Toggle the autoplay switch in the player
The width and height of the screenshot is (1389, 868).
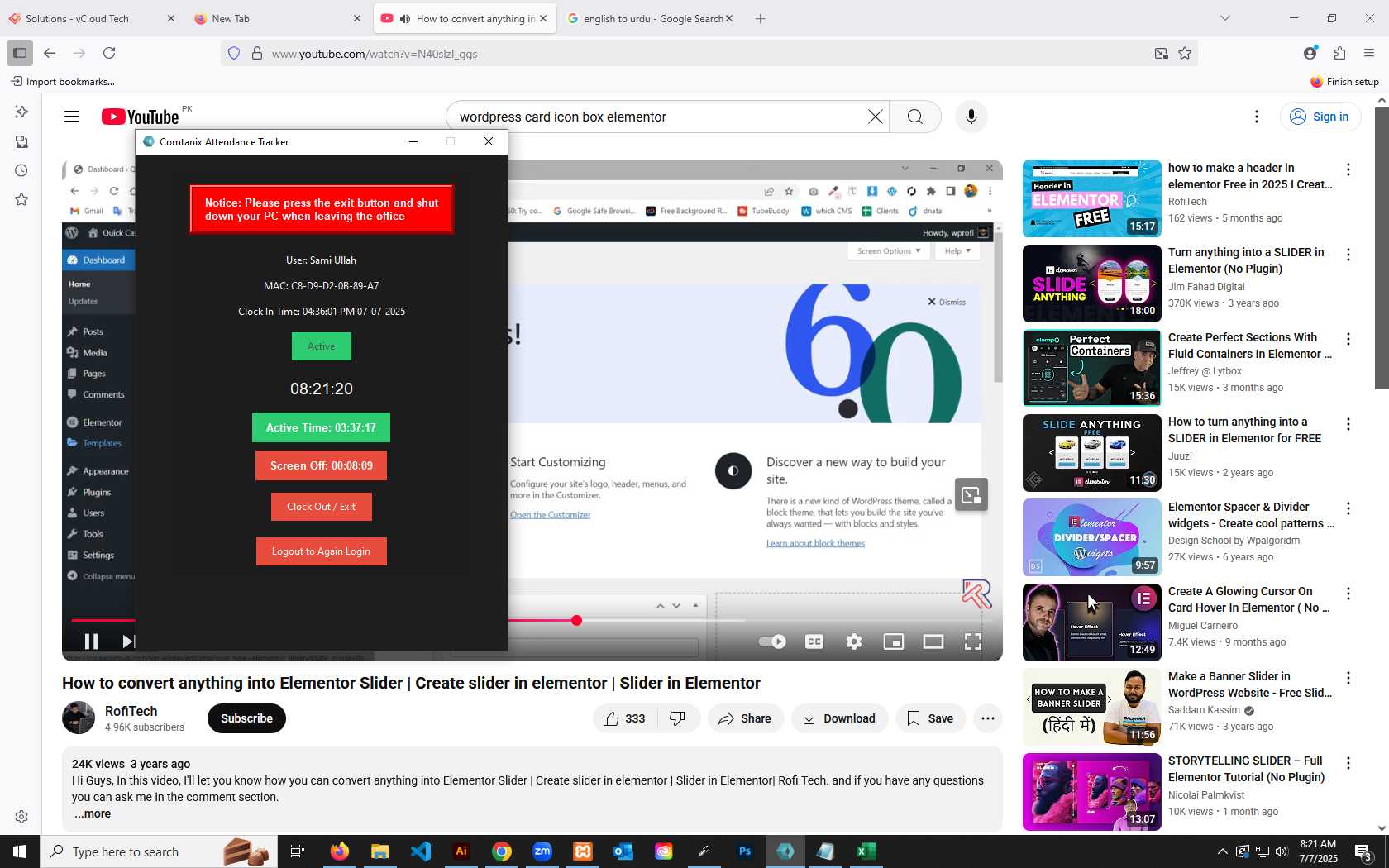click(x=772, y=641)
